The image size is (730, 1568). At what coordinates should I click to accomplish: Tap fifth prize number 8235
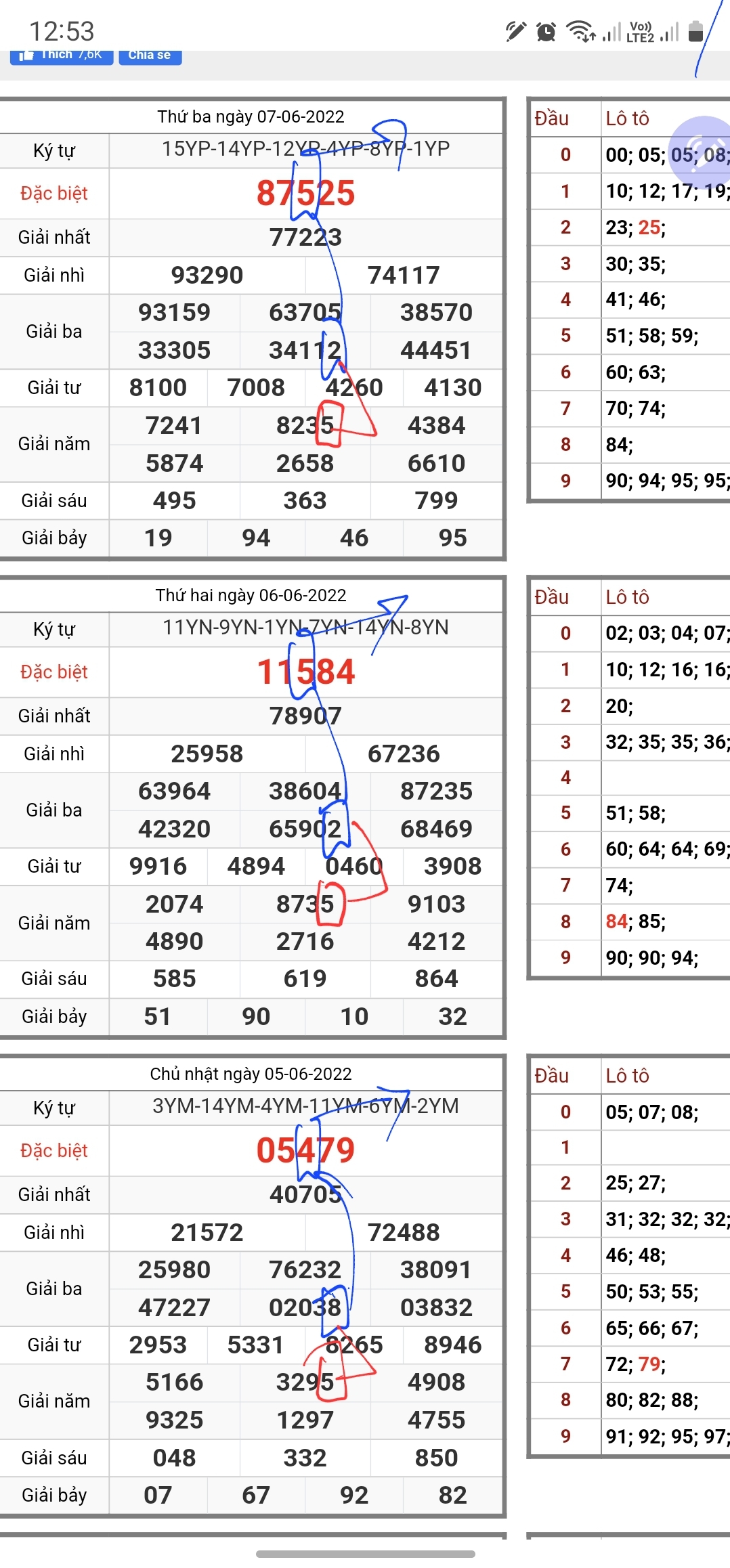(x=305, y=426)
